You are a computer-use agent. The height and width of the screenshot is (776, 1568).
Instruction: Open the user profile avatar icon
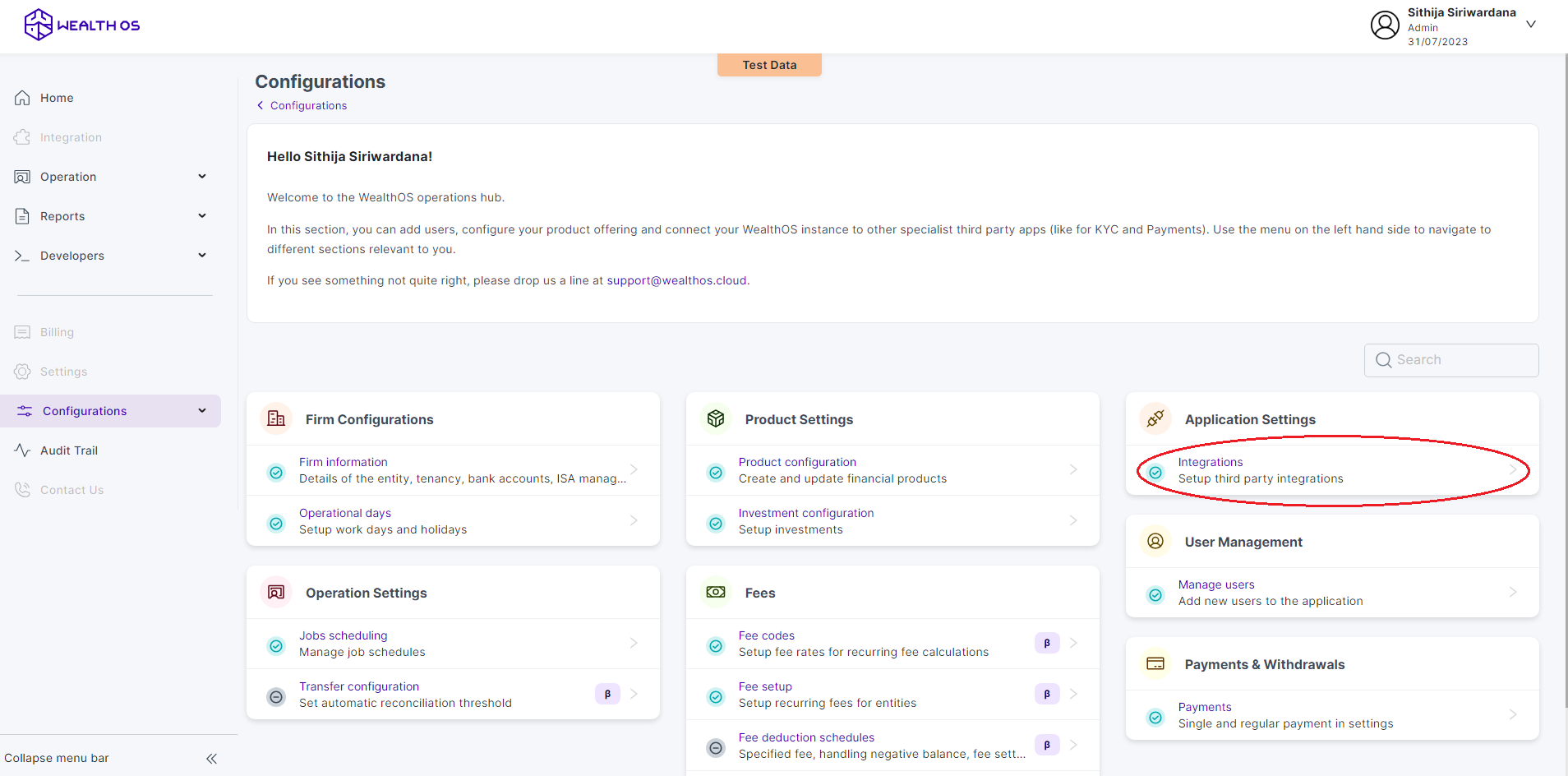pyautogui.click(x=1385, y=25)
